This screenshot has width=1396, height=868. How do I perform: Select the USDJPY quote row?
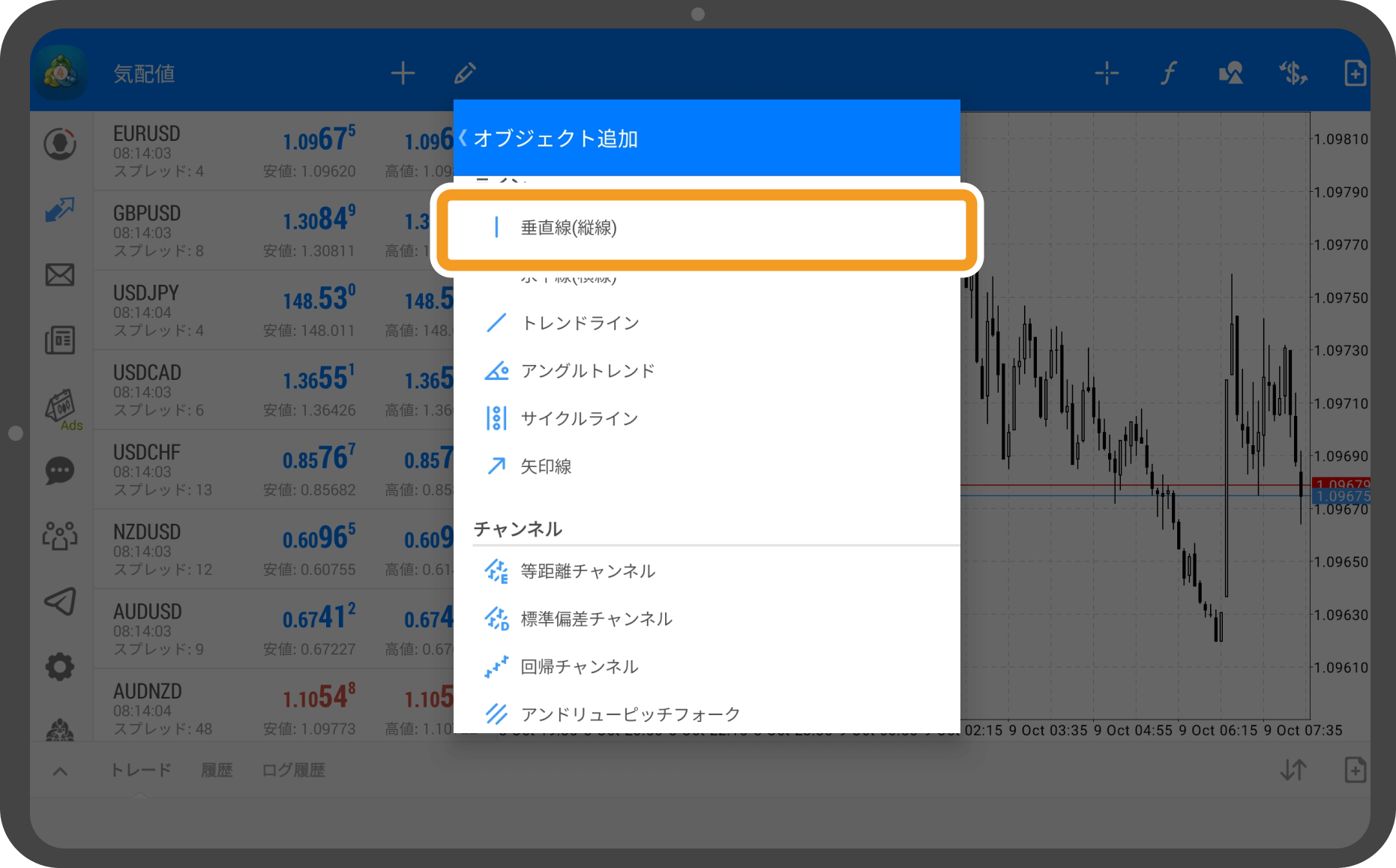(x=274, y=310)
